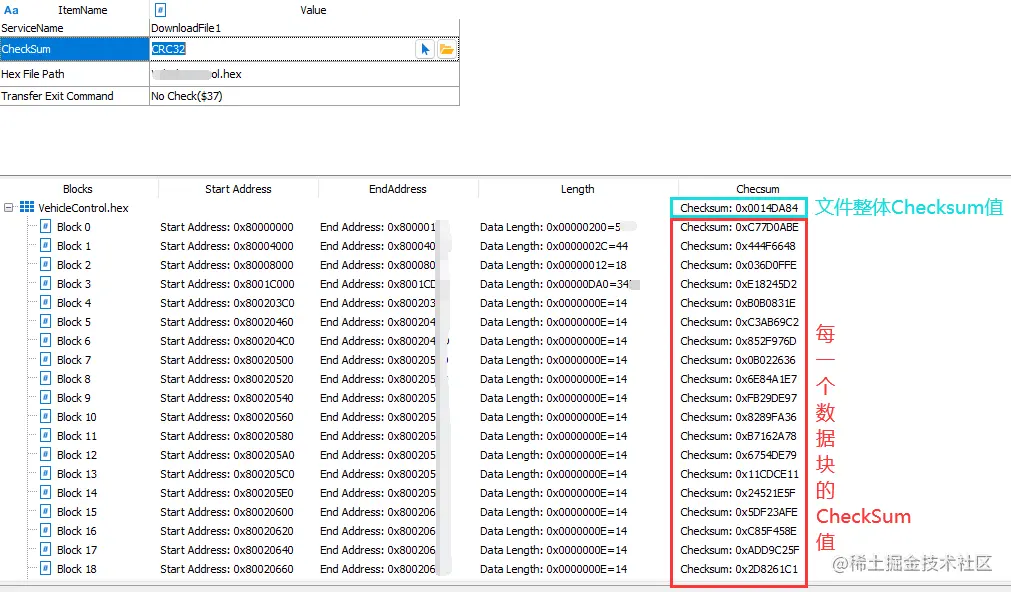Click the No Check($37) value cell
The width and height of the screenshot is (1011, 592).
pos(304,96)
